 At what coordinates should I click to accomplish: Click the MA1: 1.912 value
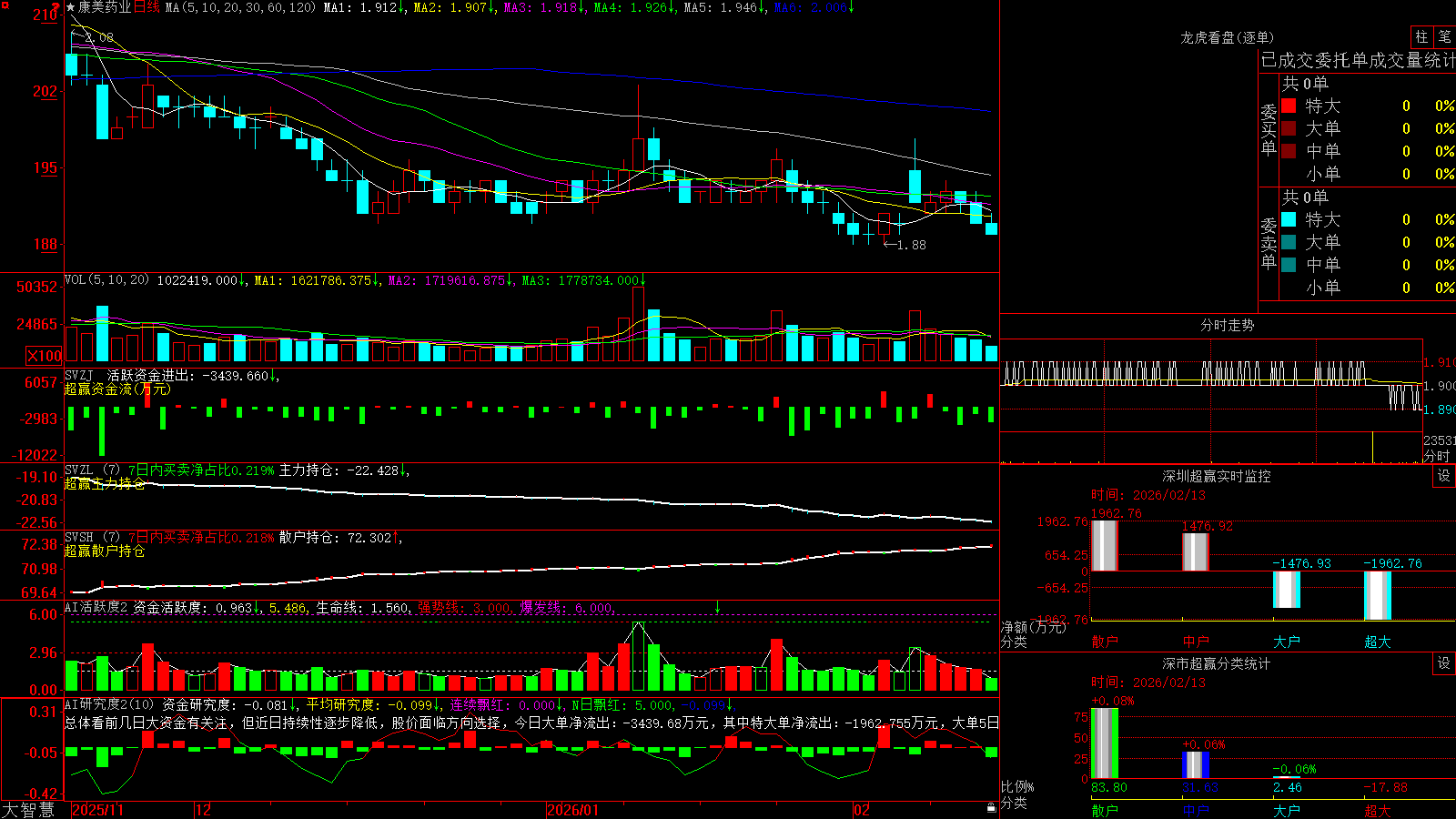pos(364,7)
